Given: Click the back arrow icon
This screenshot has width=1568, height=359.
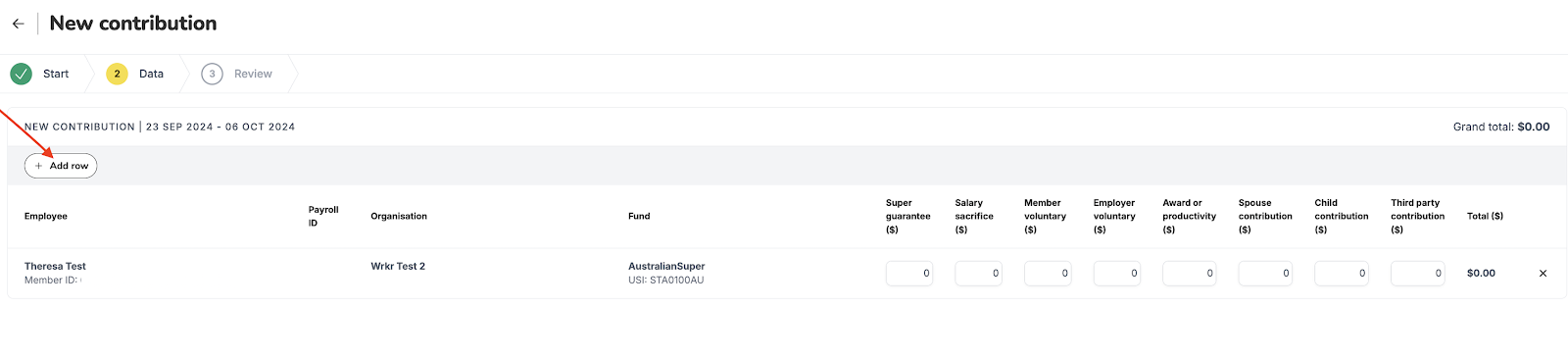Looking at the screenshot, I should click(x=18, y=24).
